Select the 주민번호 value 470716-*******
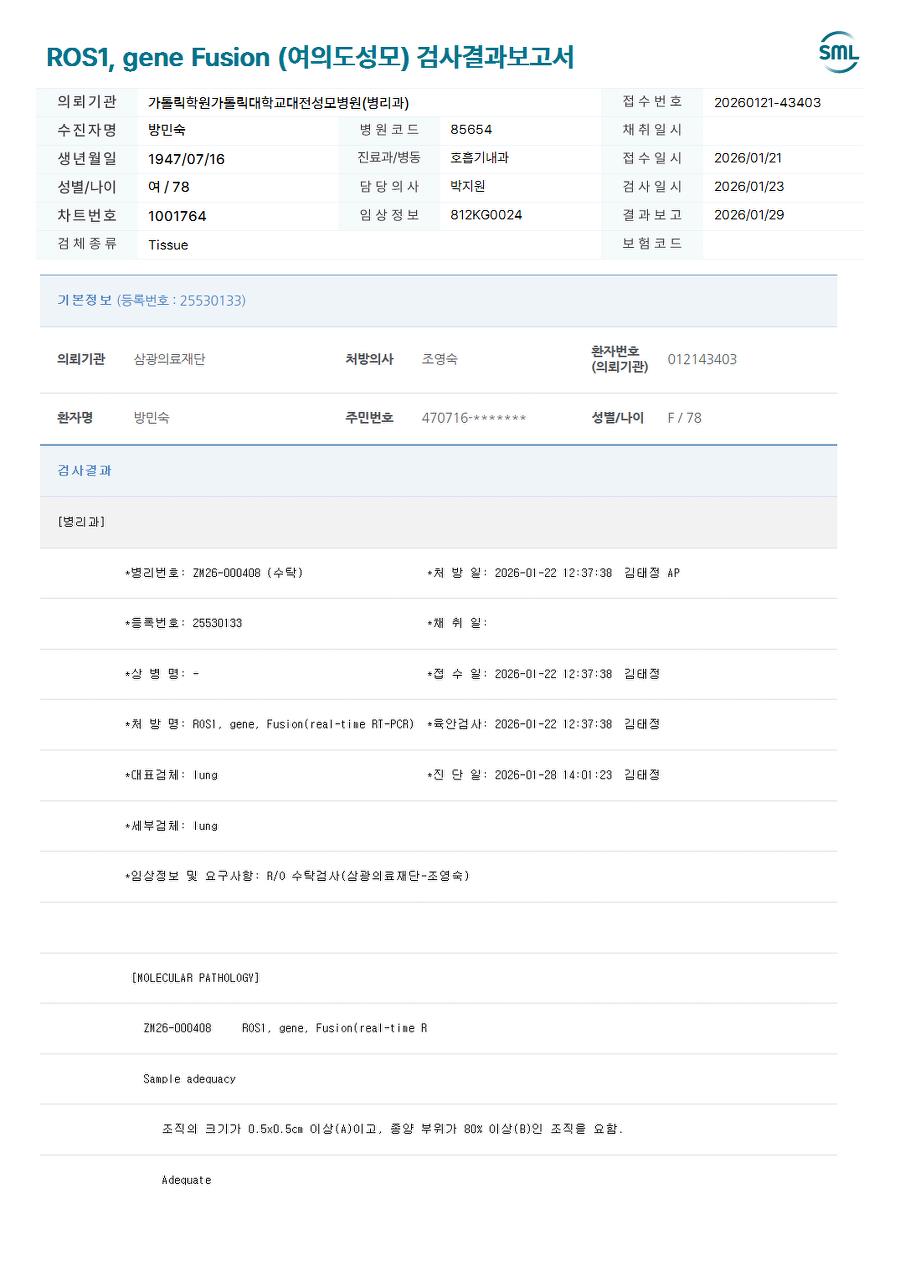This screenshot has width=900, height=1271. [474, 418]
